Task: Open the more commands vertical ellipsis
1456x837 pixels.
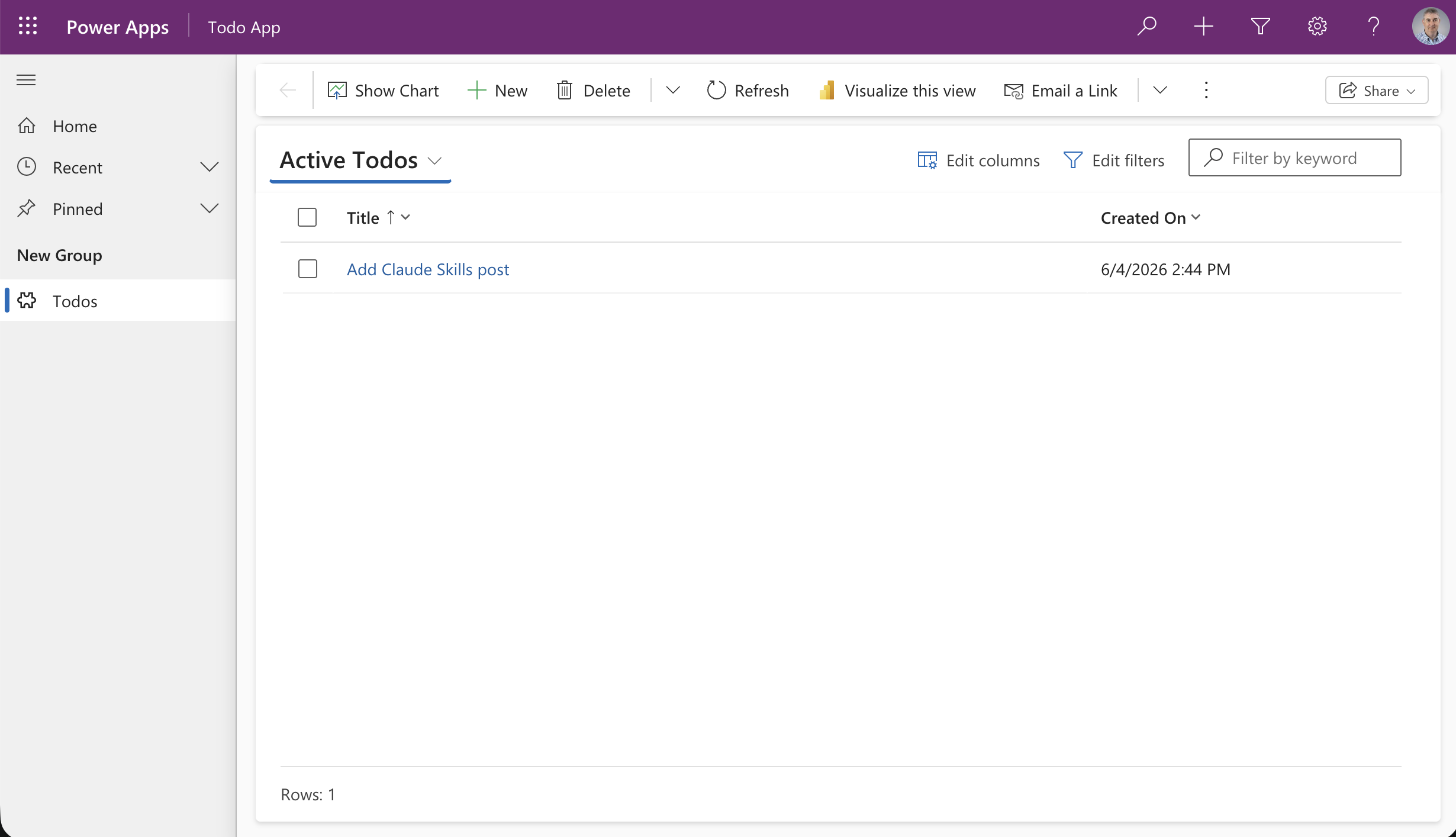Action: tap(1206, 91)
